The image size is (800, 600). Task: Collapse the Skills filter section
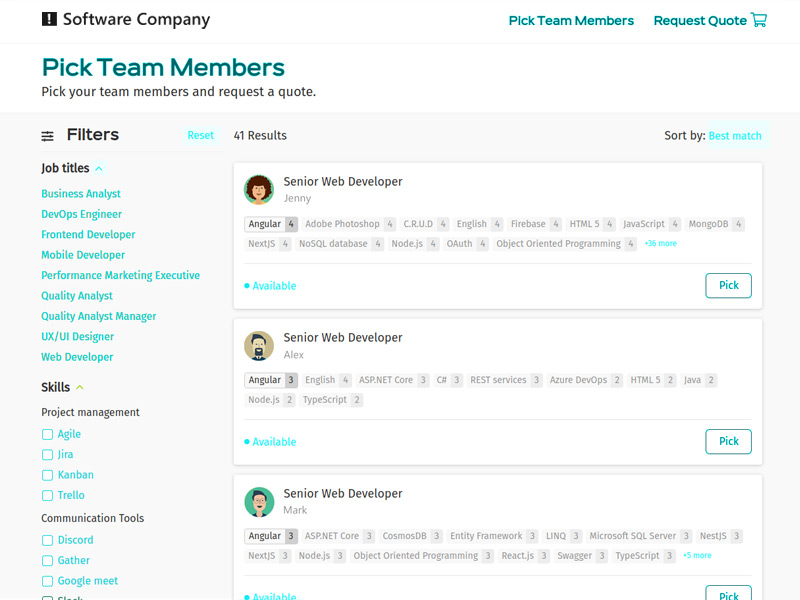pyautogui.click(x=80, y=388)
